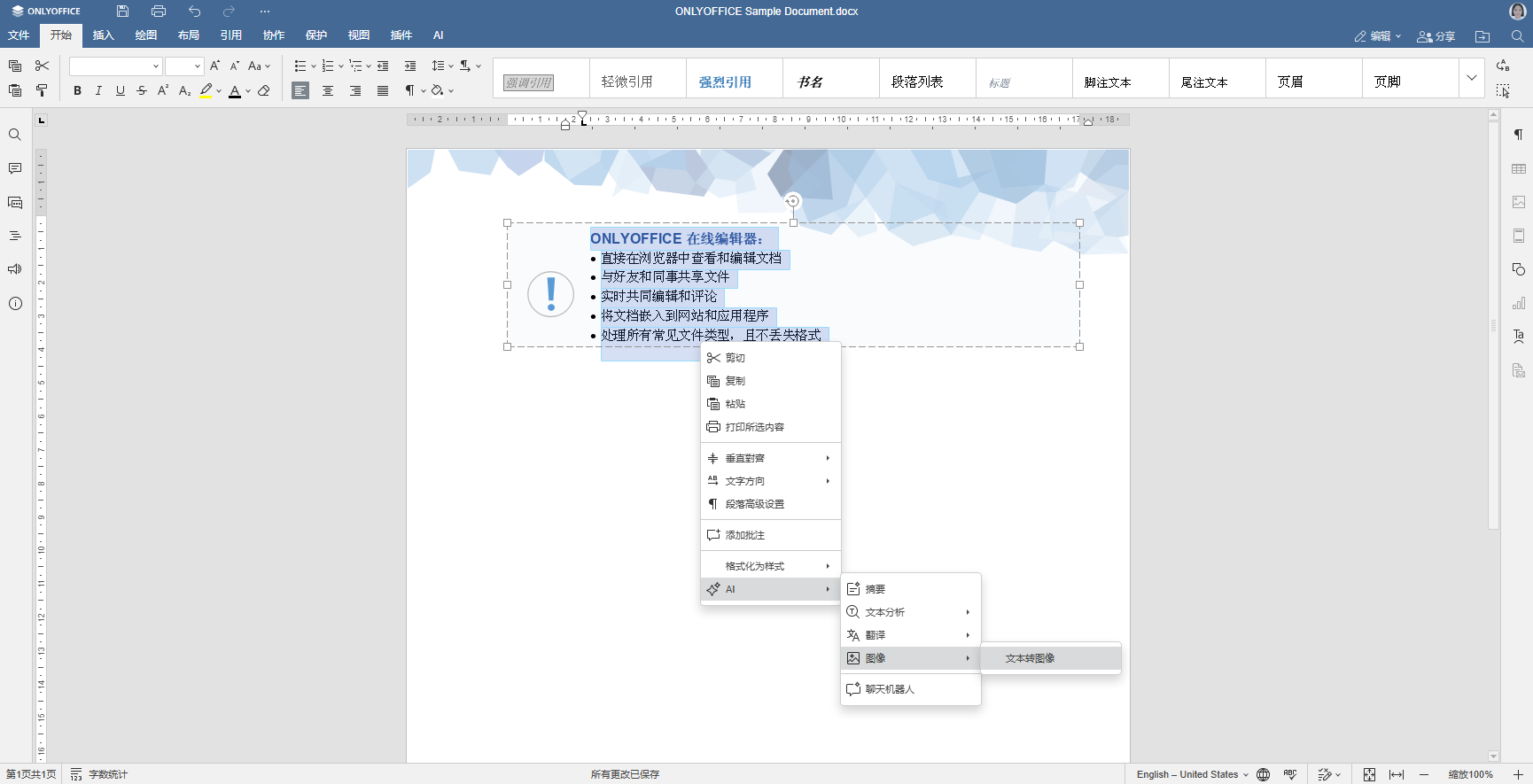
Task: Click the Print icon in title bar
Action: 159,12
